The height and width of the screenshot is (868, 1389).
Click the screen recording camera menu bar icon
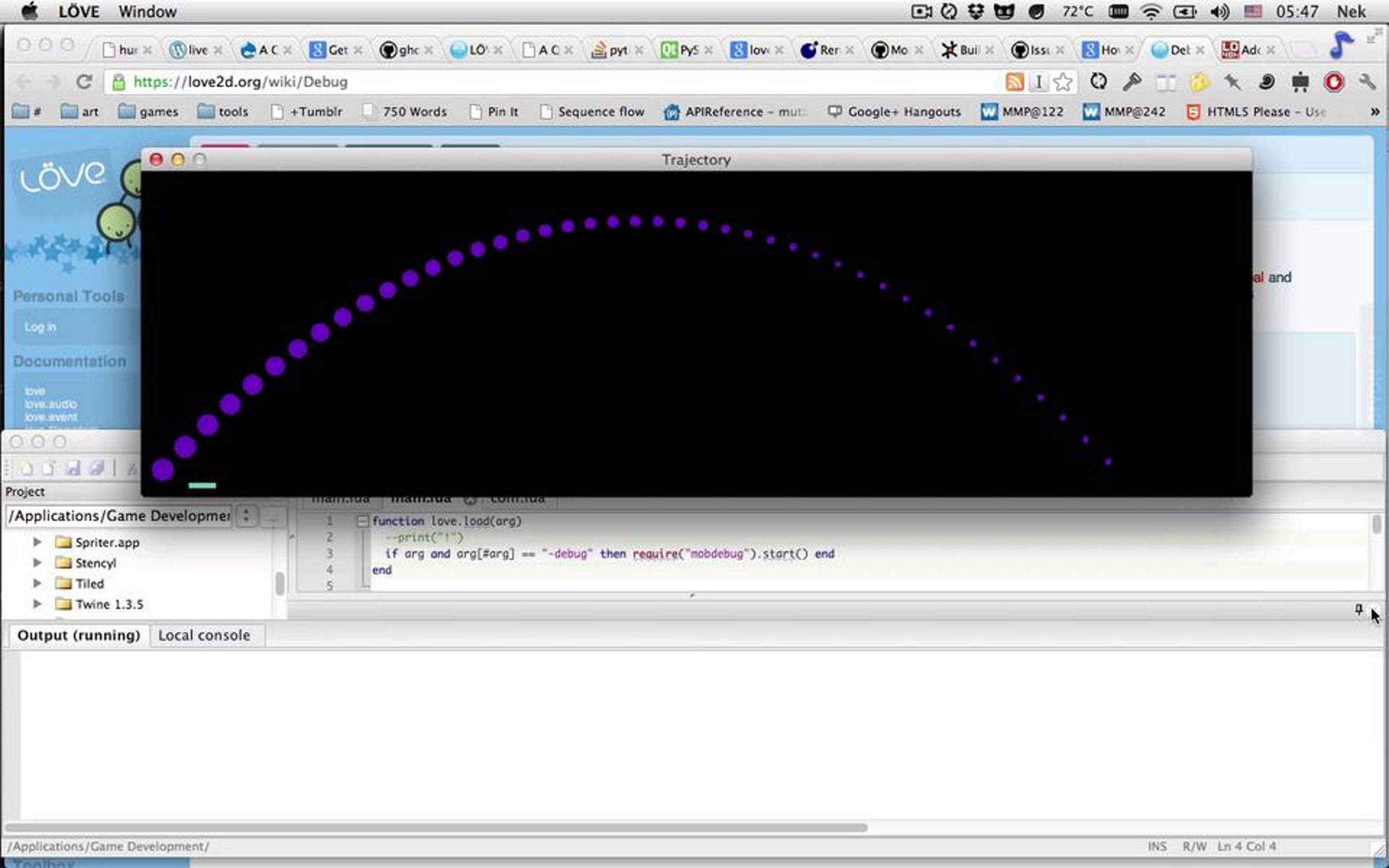921,12
